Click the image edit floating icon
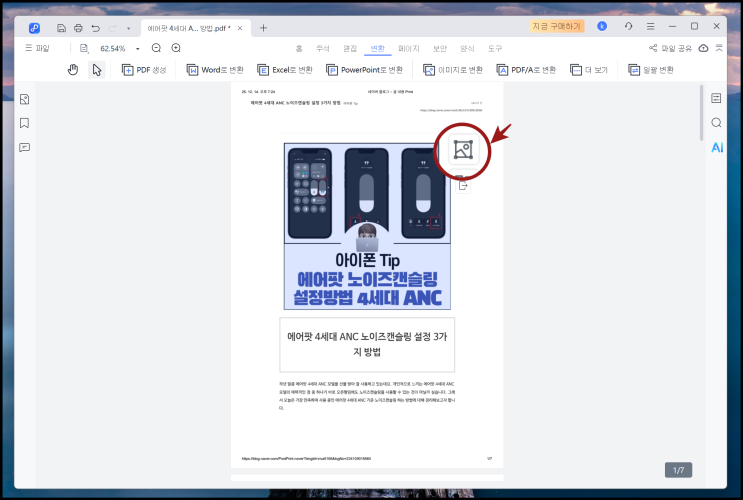743x500 pixels. click(463, 150)
